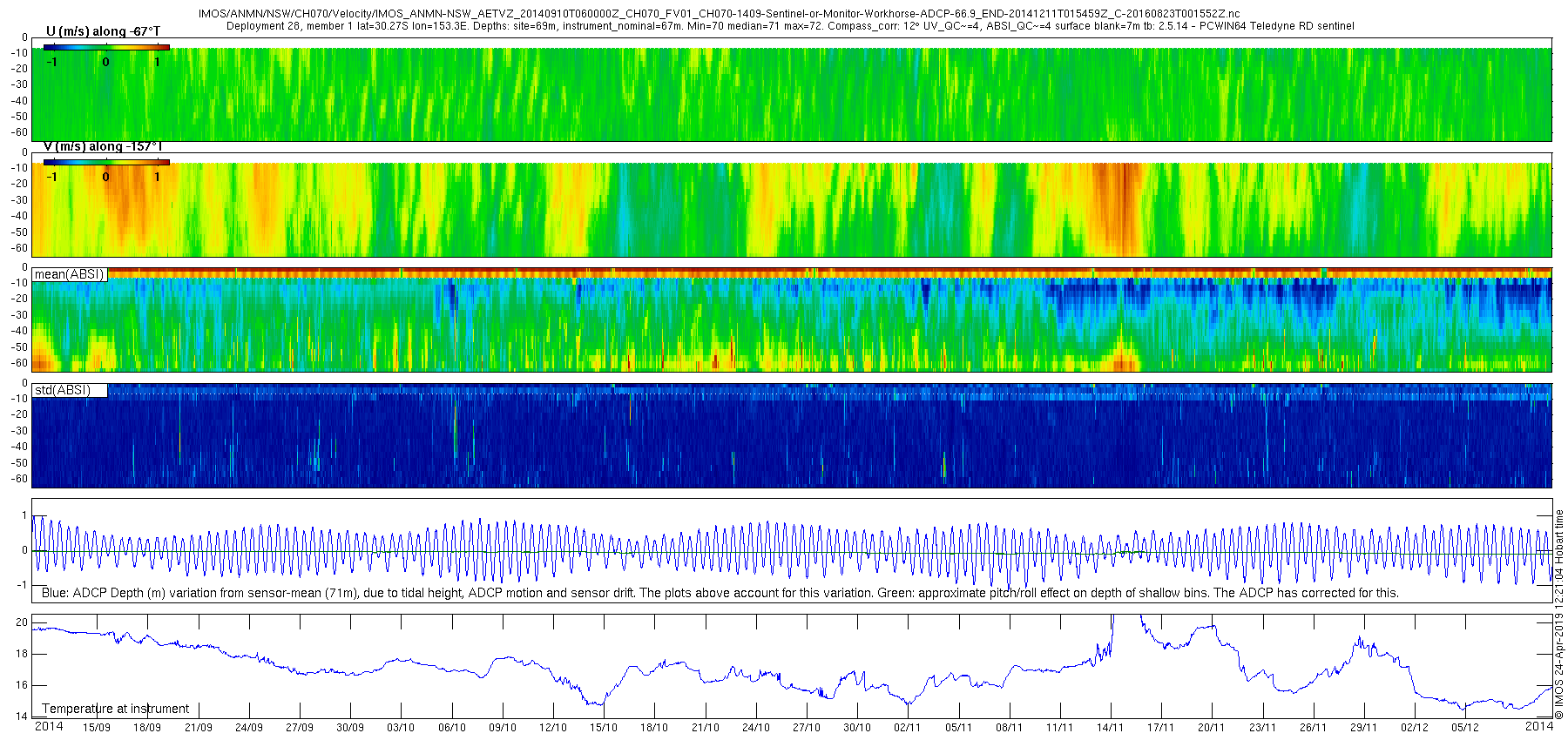Click the 12/10 date tick label
Image resolution: width=1568 pixels, height=740 pixels.
(552, 728)
